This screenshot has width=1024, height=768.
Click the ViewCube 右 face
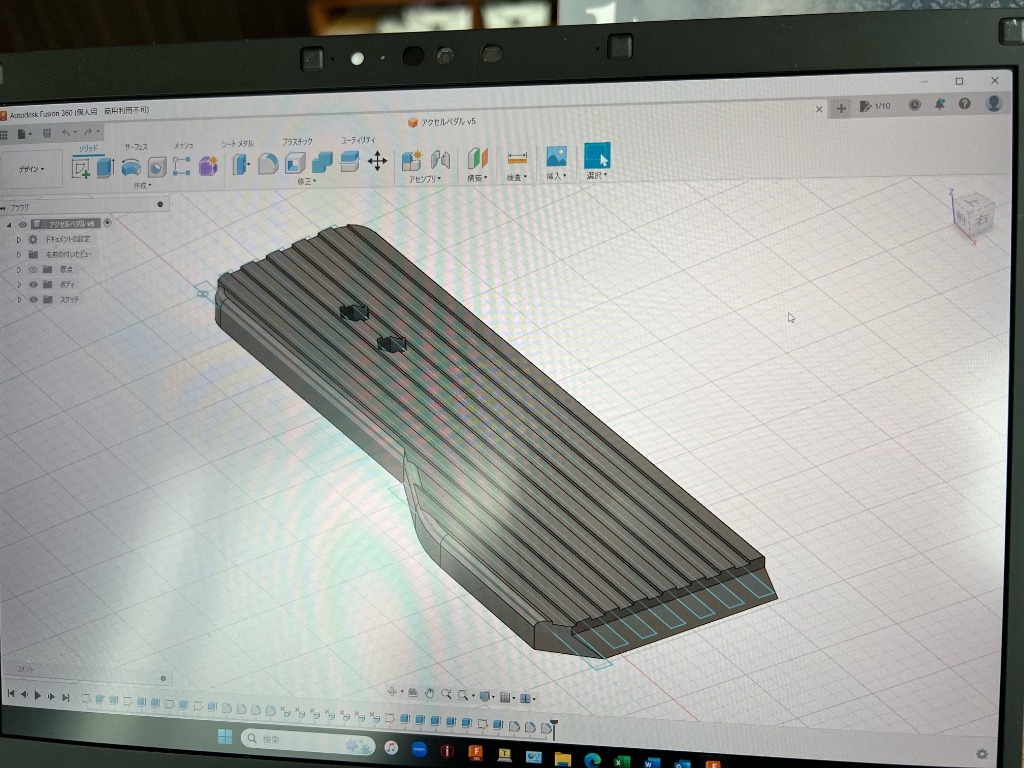[981, 220]
